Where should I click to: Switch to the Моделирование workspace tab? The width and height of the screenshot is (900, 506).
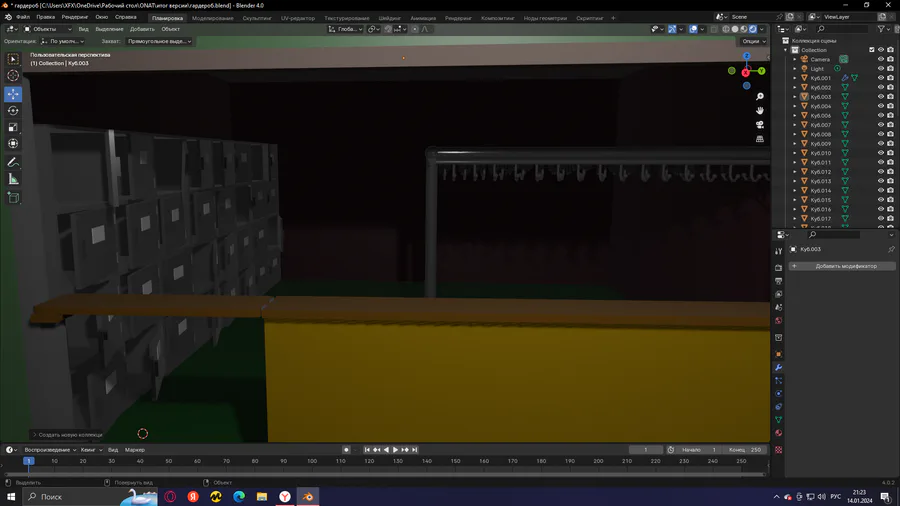(x=212, y=18)
